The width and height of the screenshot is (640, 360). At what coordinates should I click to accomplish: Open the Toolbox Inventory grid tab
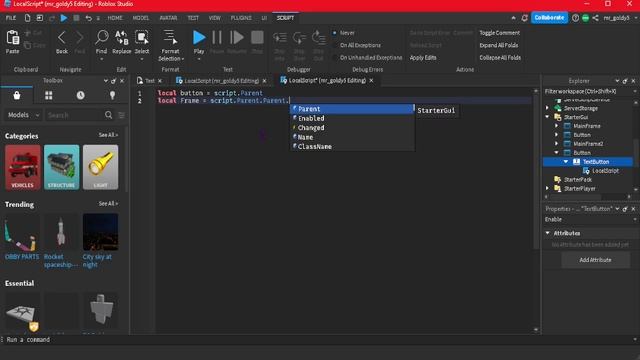(x=49, y=96)
